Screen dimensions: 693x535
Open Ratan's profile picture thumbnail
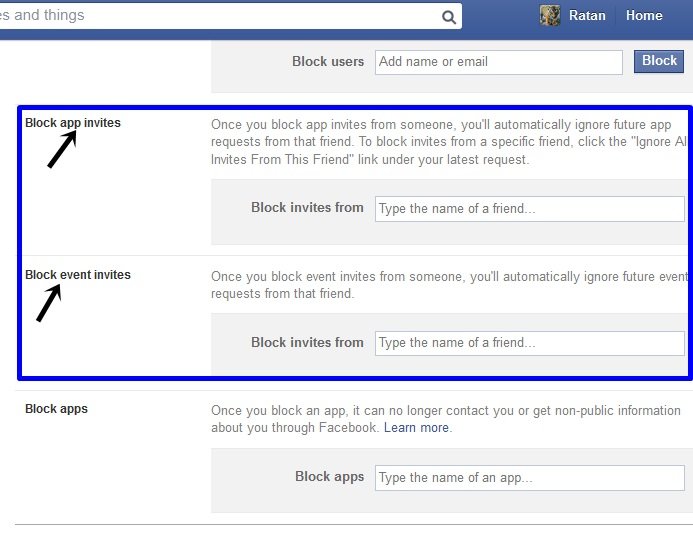550,15
